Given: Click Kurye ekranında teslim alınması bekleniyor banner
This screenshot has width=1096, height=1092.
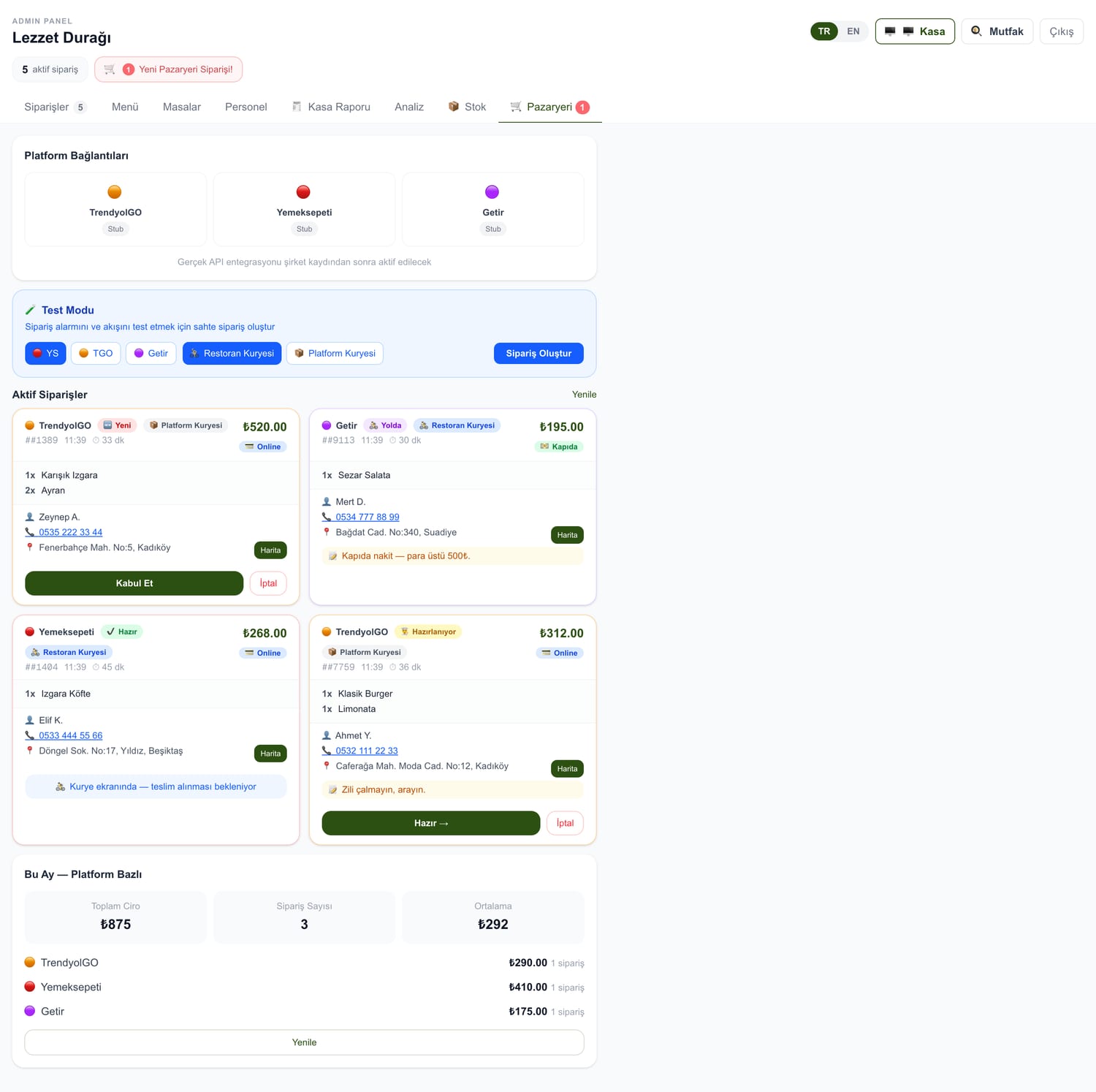Looking at the screenshot, I should pos(156,786).
